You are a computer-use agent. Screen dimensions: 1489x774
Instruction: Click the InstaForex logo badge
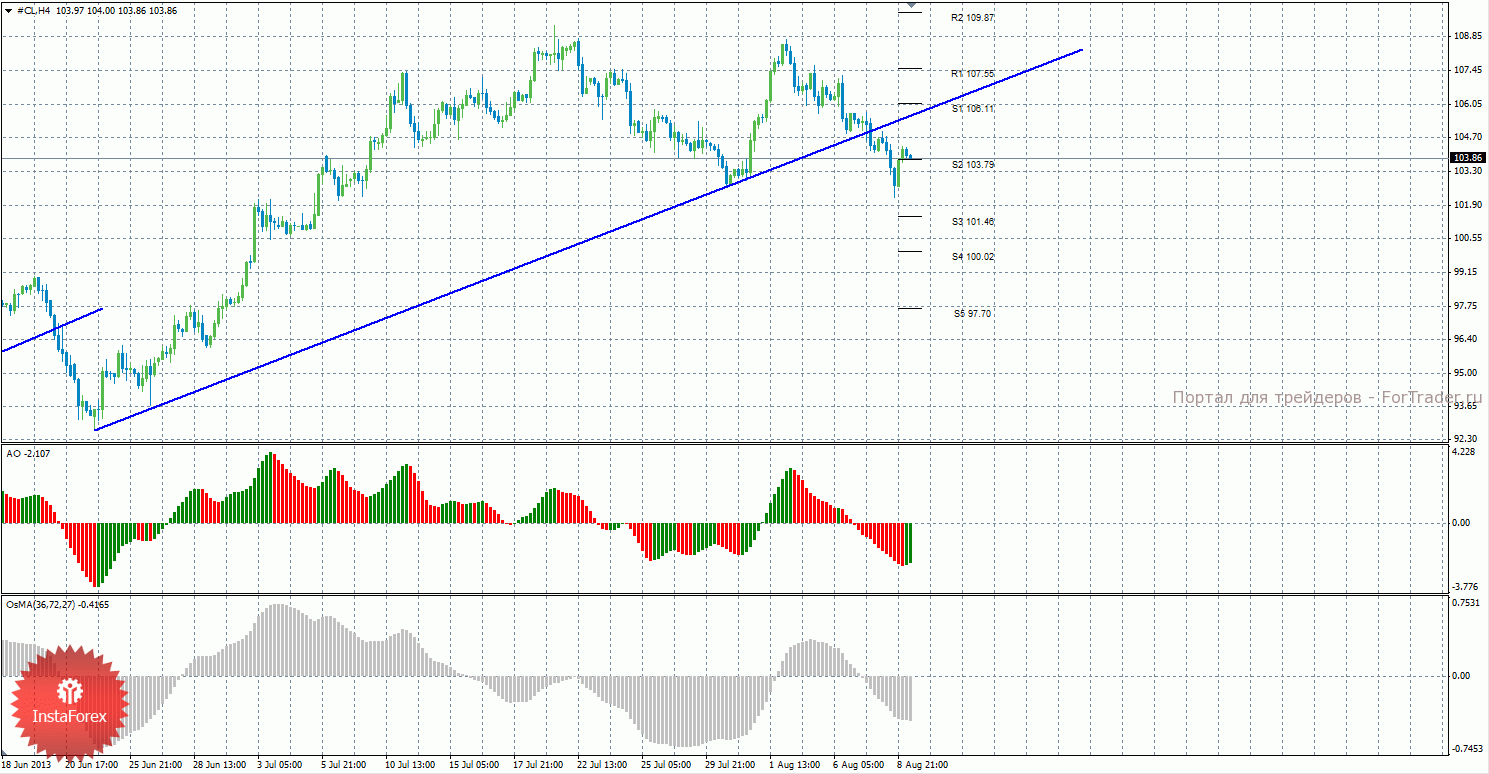point(68,701)
